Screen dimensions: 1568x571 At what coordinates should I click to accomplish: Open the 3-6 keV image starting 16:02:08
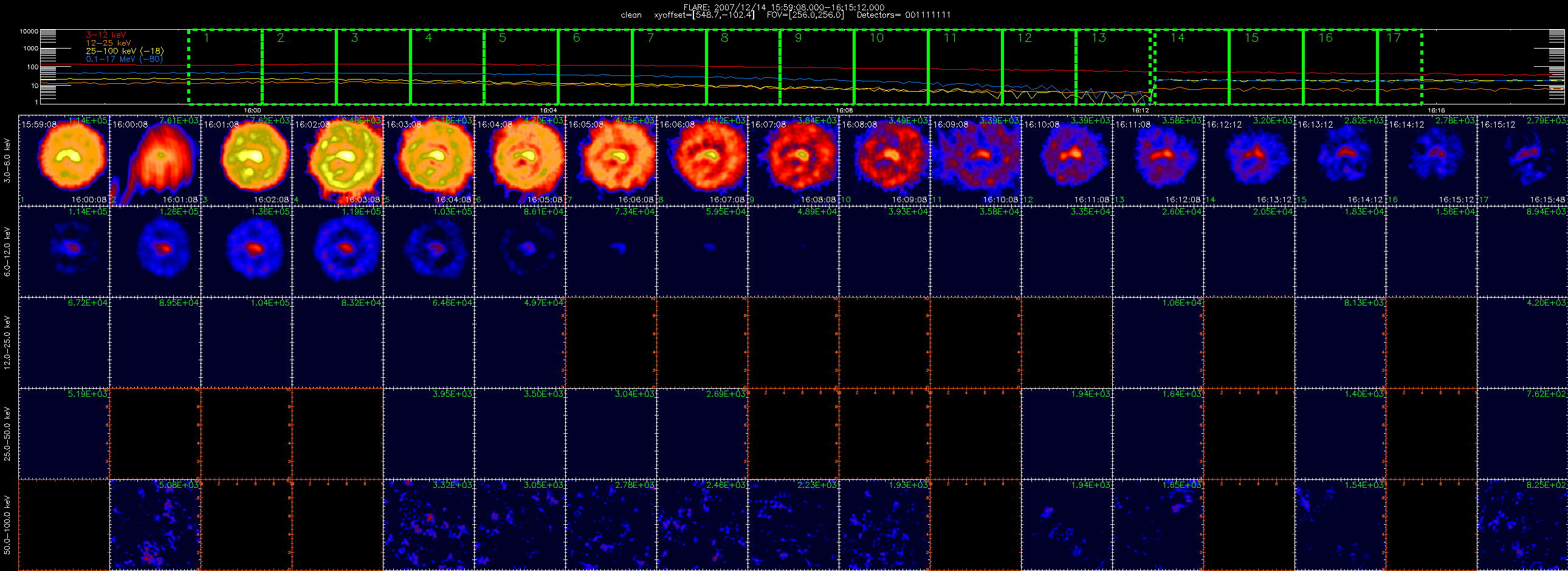tap(338, 160)
